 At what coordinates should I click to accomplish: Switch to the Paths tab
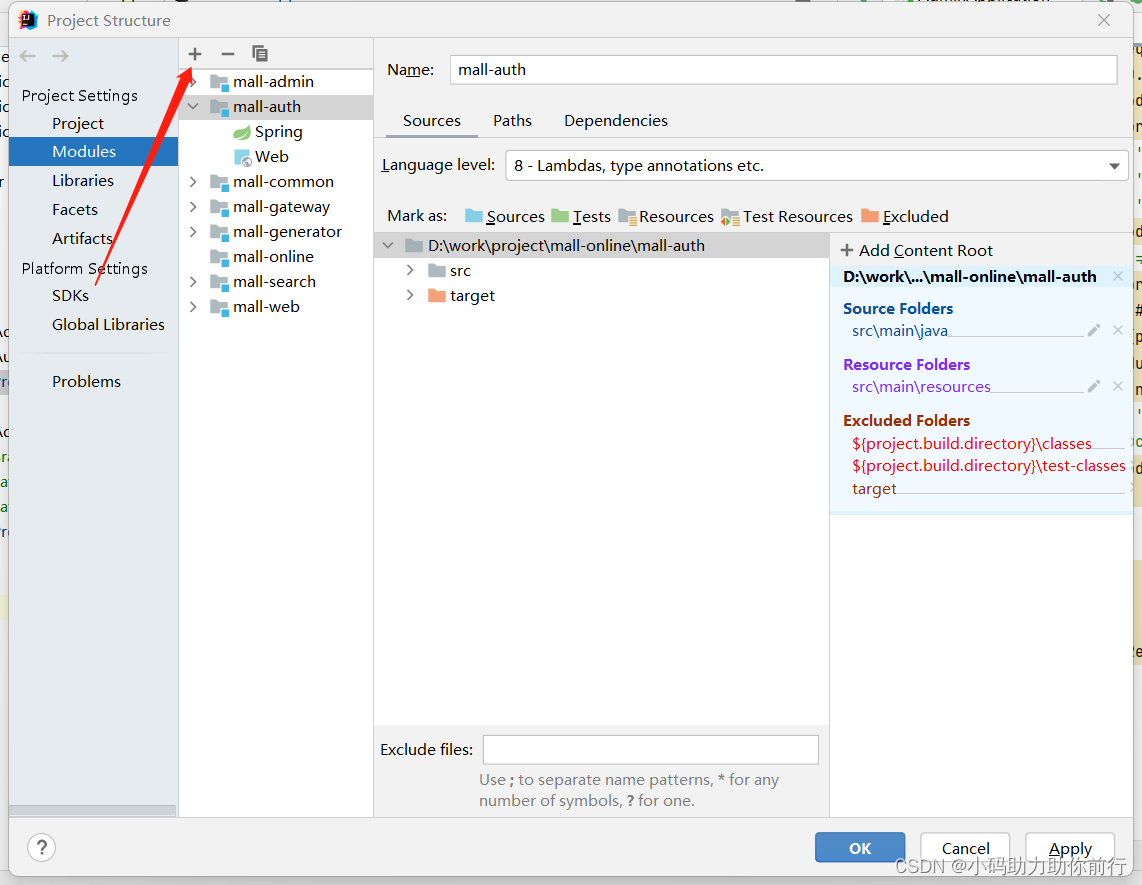tap(512, 121)
